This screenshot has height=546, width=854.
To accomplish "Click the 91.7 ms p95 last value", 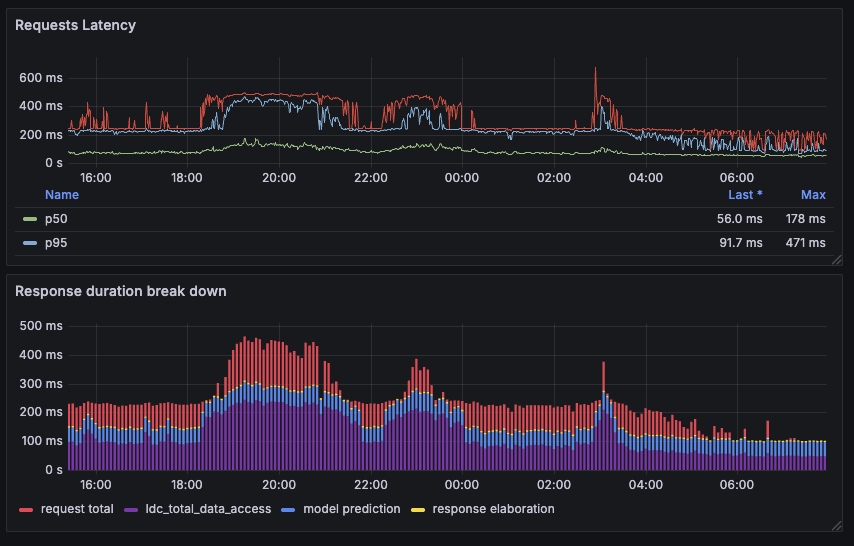I will tap(740, 243).
